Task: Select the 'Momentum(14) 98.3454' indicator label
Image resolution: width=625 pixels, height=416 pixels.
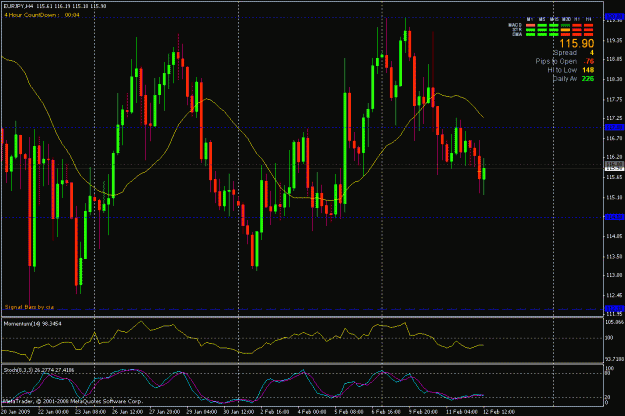Action: [32, 324]
